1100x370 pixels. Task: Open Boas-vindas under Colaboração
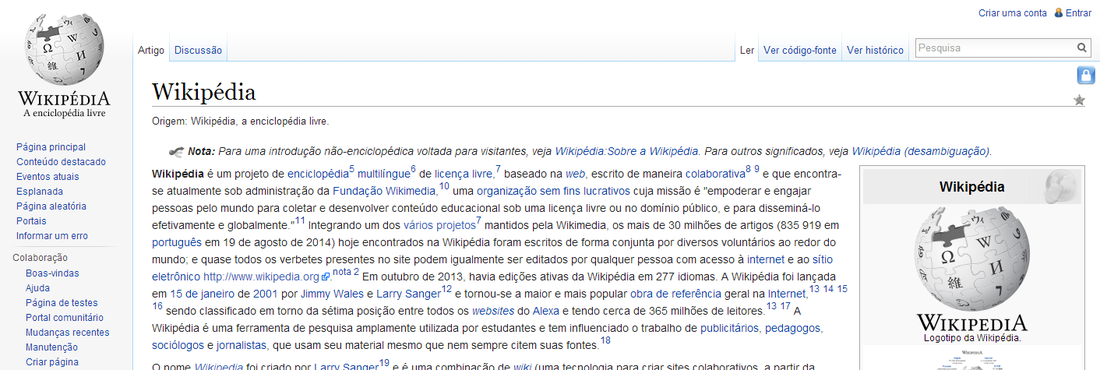52,273
